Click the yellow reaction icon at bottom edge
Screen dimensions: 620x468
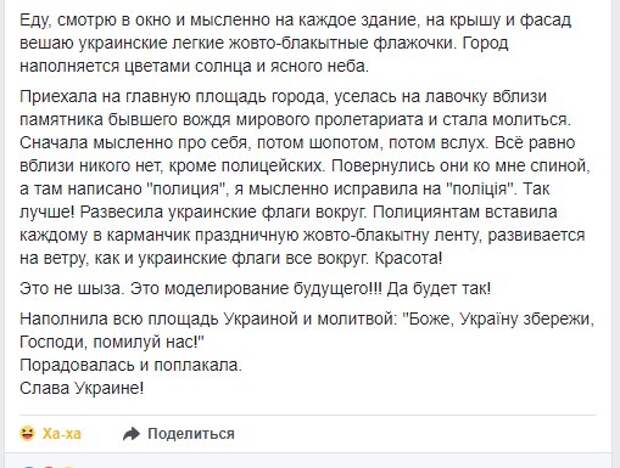[68, 466]
